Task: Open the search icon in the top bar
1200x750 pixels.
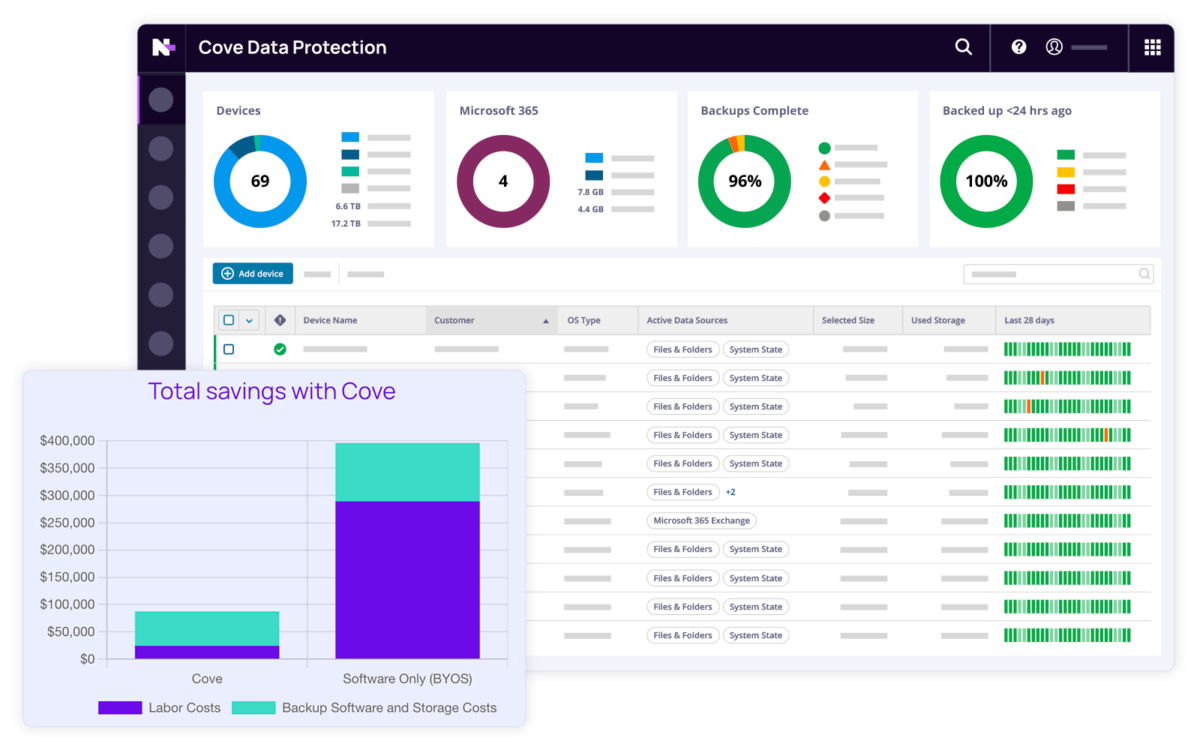Action: tap(962, 47)
